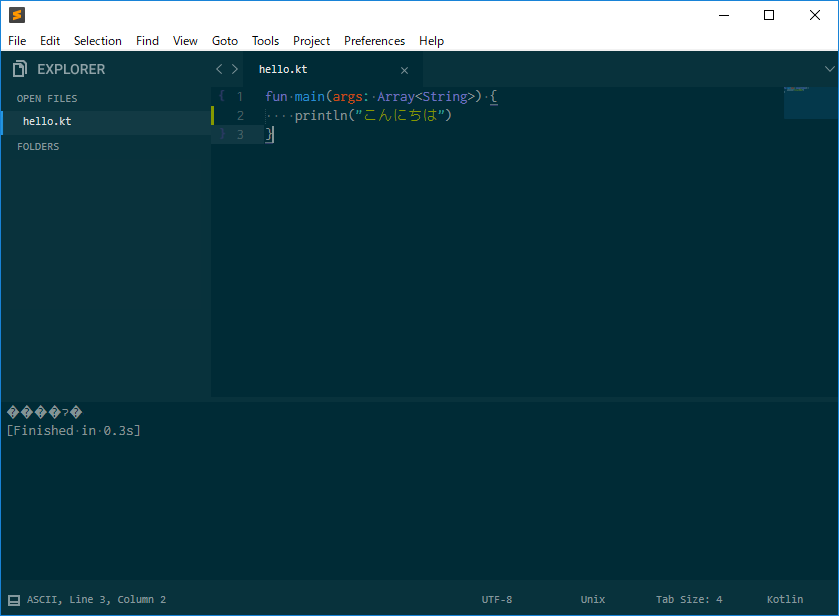The width and height of the screenshot is (839, 616).
Task: Click the Sublime Text application icon
Action: tap(17, 15)
